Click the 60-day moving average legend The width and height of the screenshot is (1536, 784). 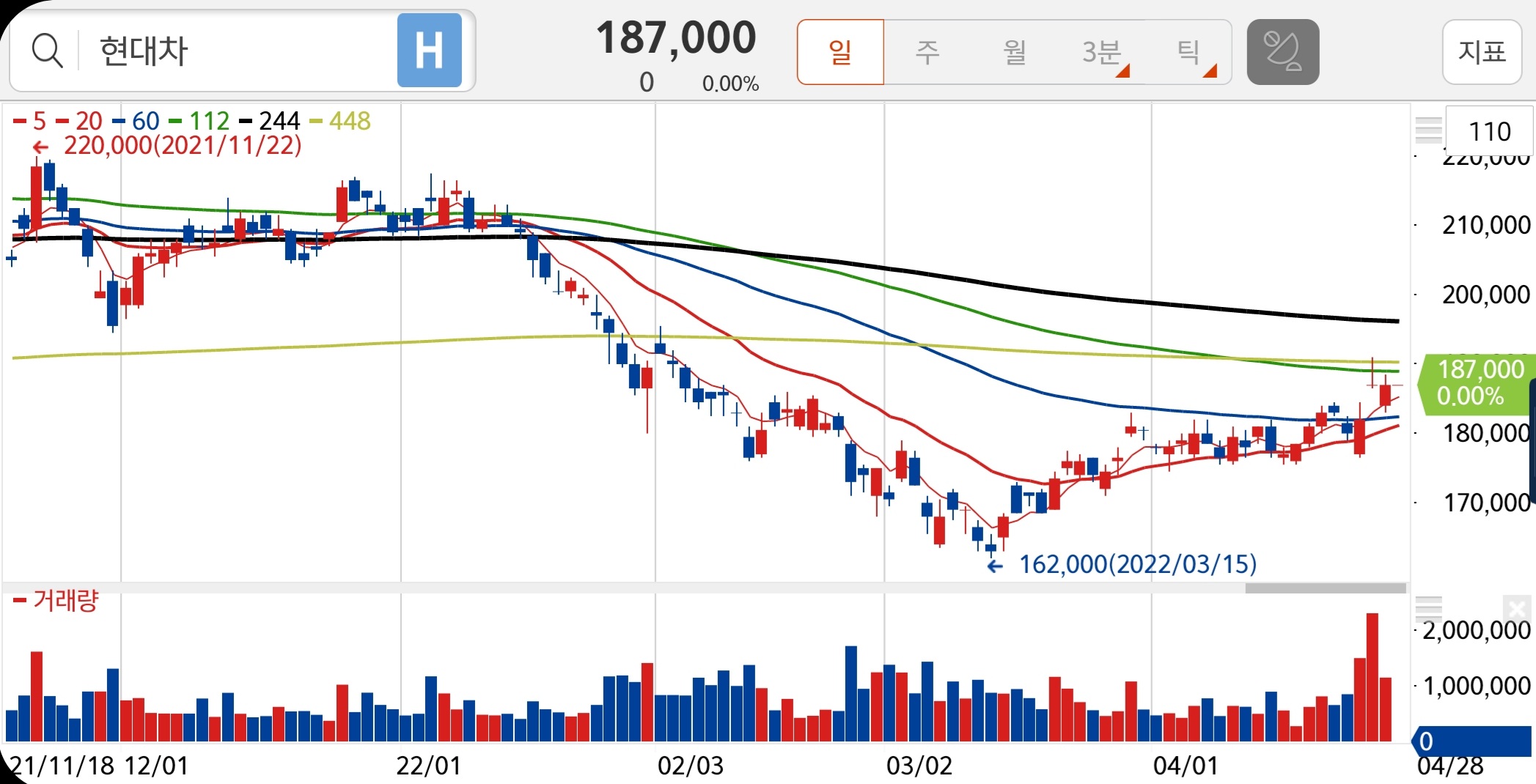136,121
